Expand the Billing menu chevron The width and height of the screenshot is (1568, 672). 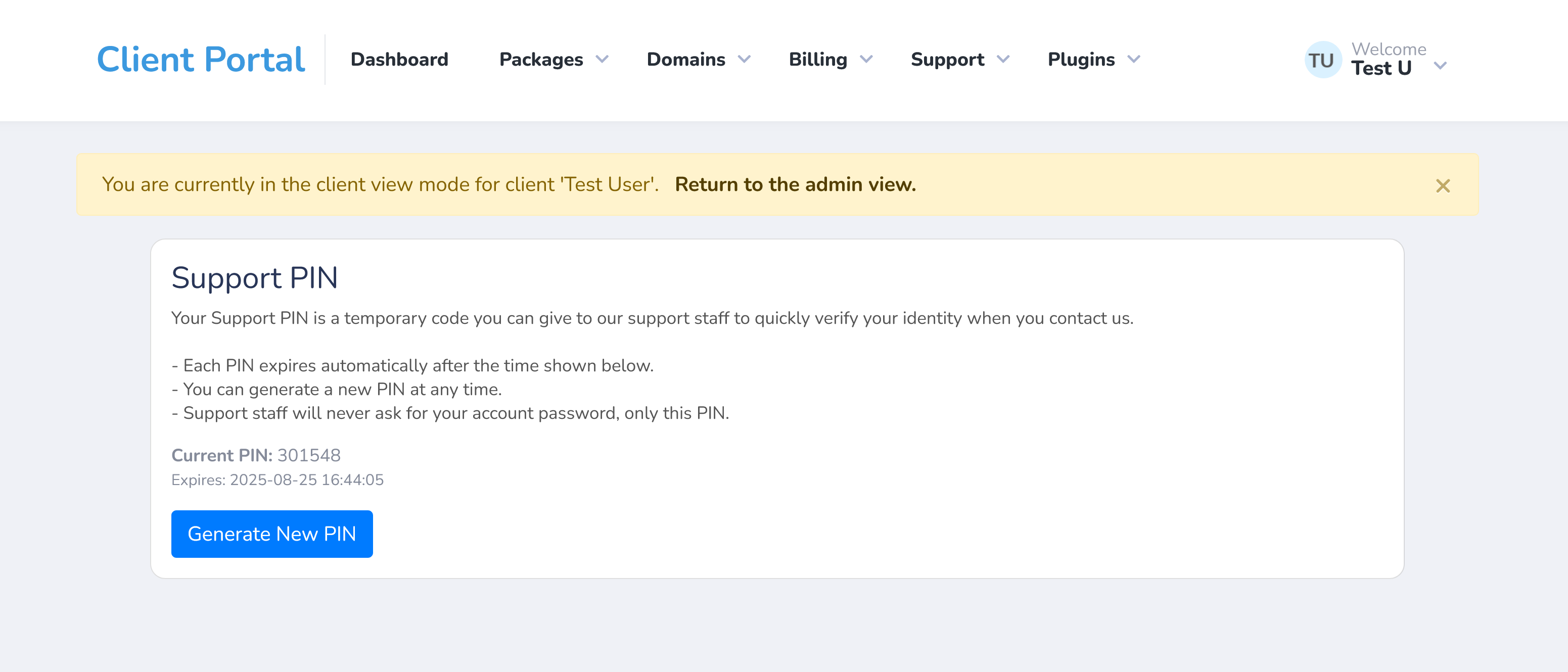coord(865,59)
